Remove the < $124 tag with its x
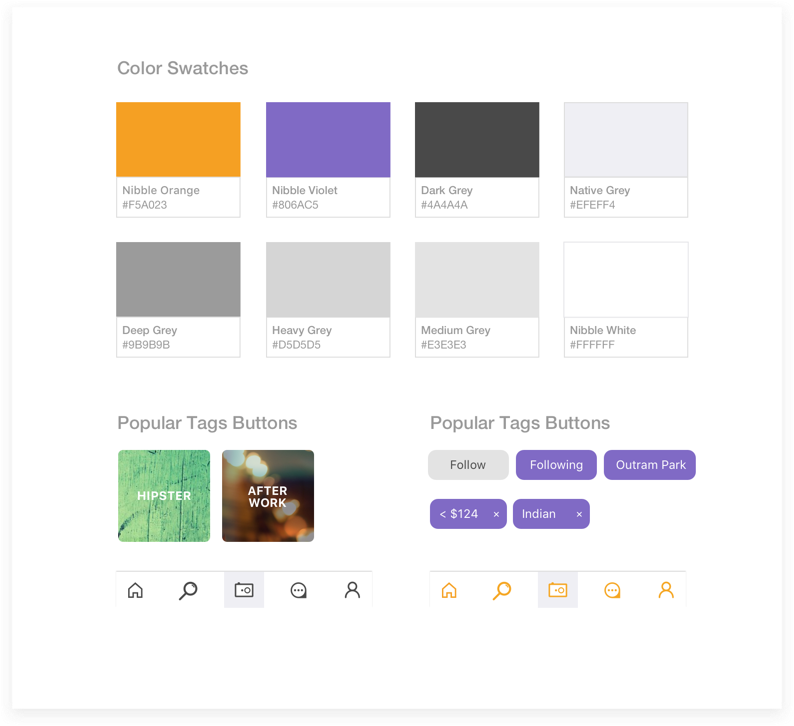Viewport: 794px width, 726px height. (496, 514)
